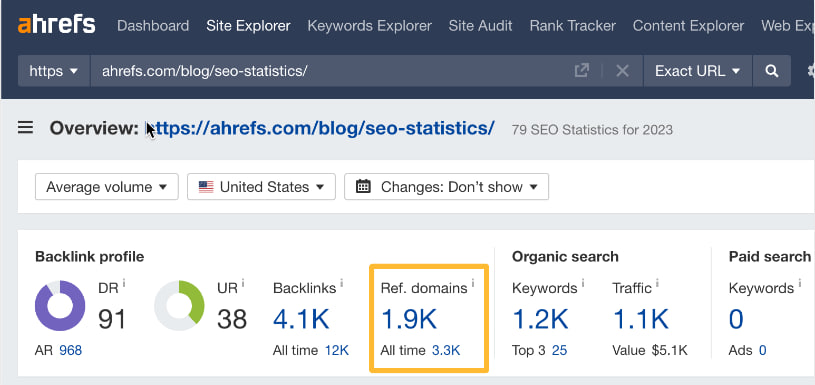Click the 4.1K backlinks number
The width and height of the screenshot is (815, 385).
coord(301,319)
